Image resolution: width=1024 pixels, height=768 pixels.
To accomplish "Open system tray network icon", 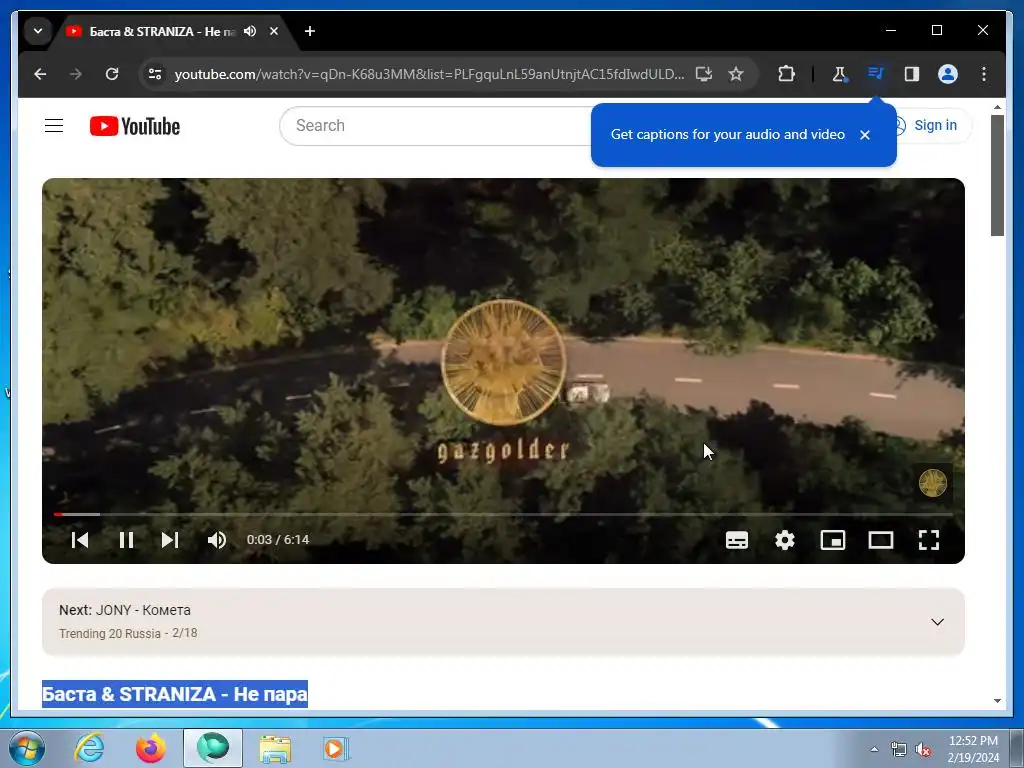I will tap(899, 750).
